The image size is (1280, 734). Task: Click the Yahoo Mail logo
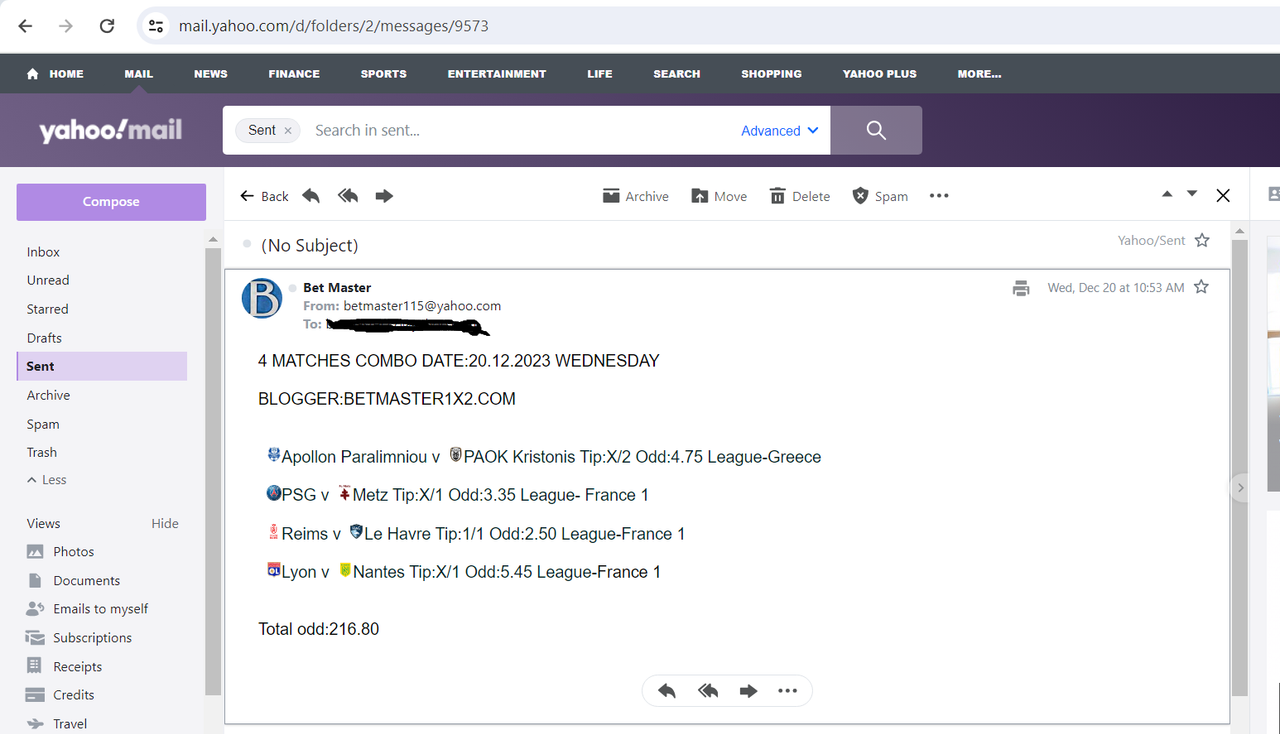(110, 130)
